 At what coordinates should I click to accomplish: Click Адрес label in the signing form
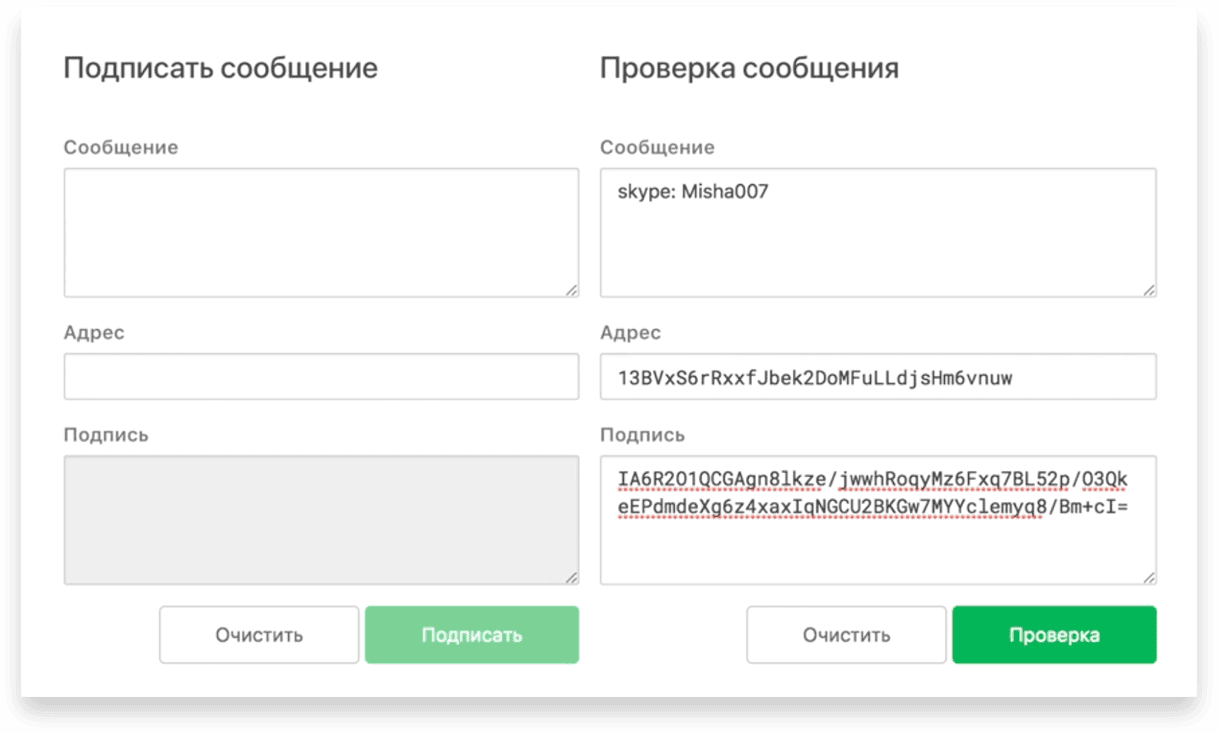(x=94, y=333)
